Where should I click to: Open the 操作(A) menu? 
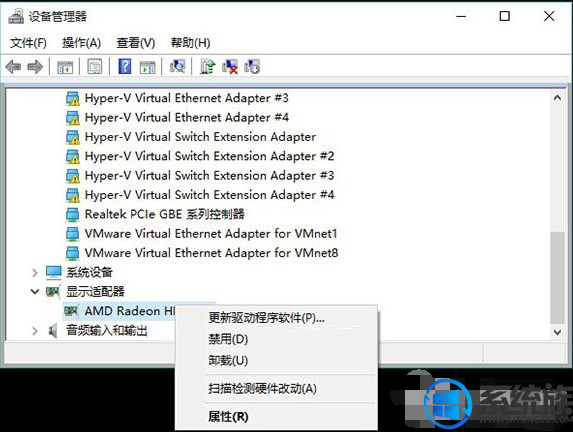81,43
